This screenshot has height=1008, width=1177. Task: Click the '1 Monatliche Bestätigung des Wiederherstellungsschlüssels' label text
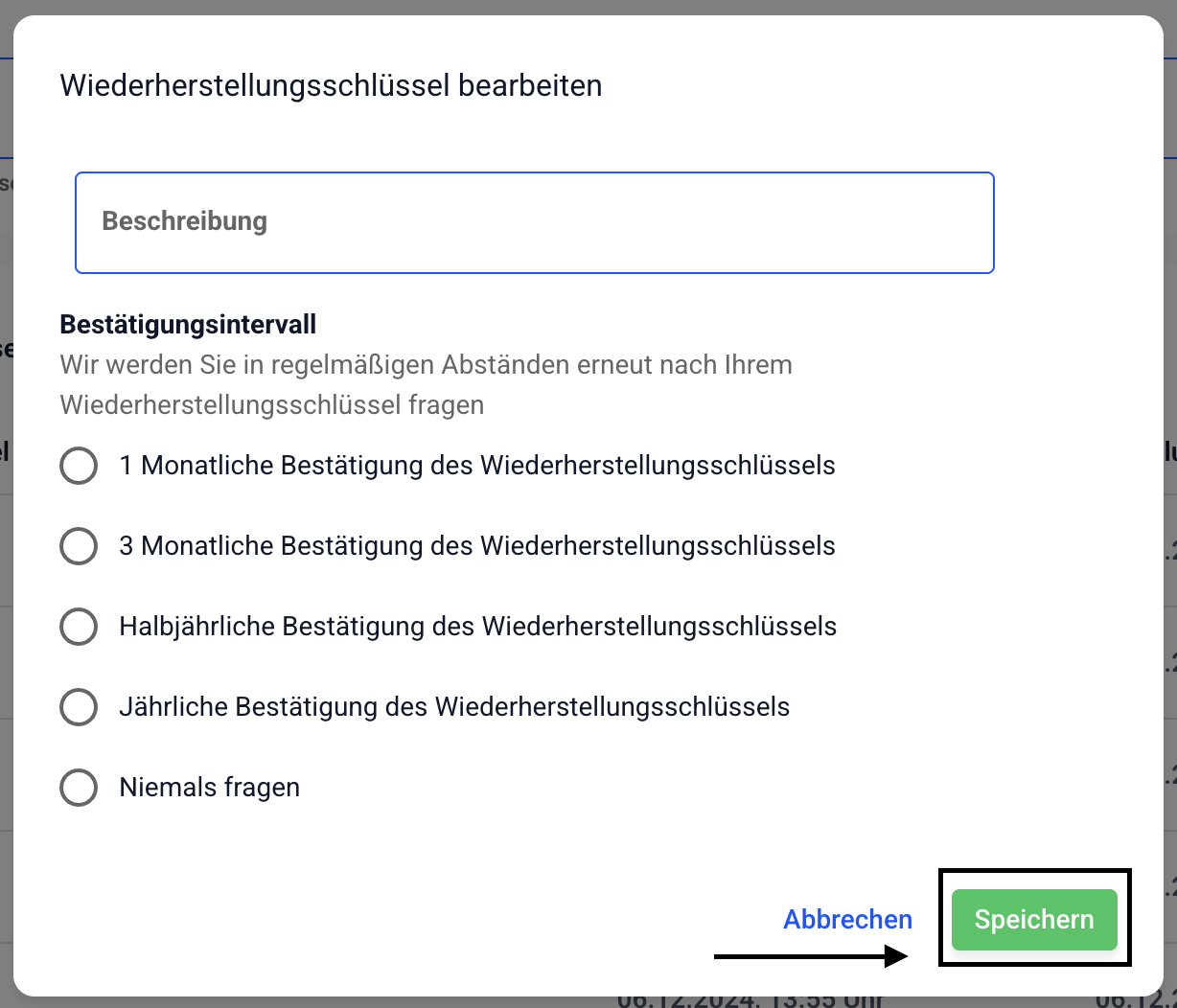476,466
